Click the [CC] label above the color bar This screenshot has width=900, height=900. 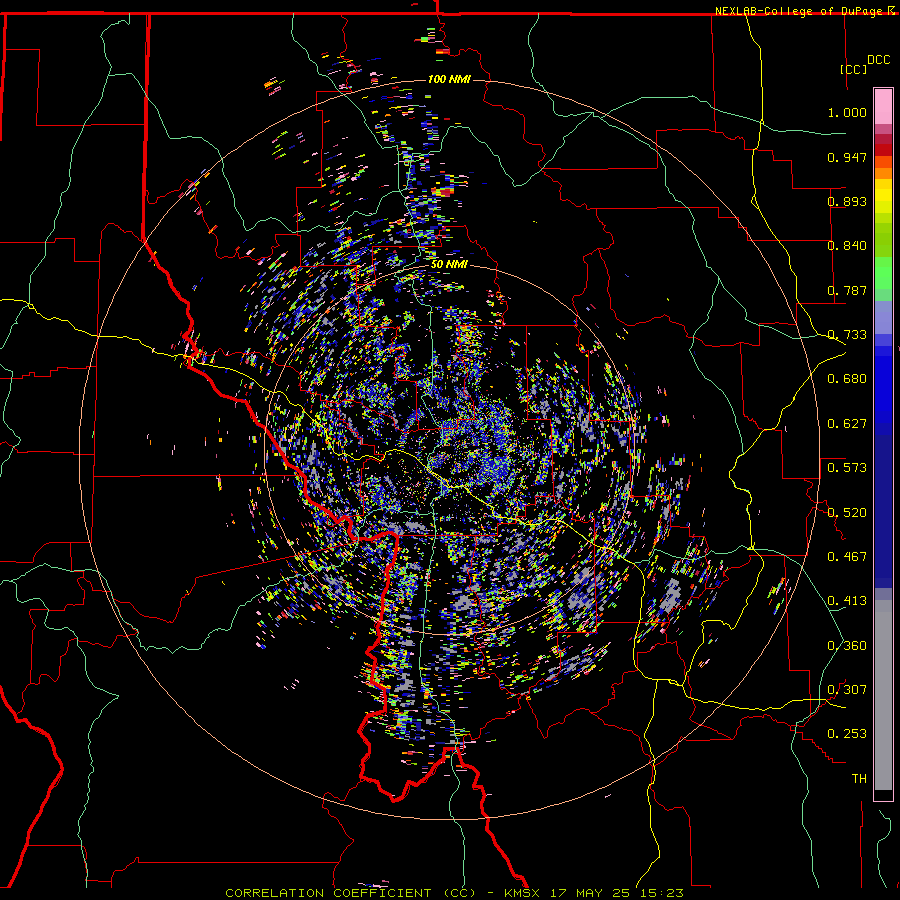[853, 69]
